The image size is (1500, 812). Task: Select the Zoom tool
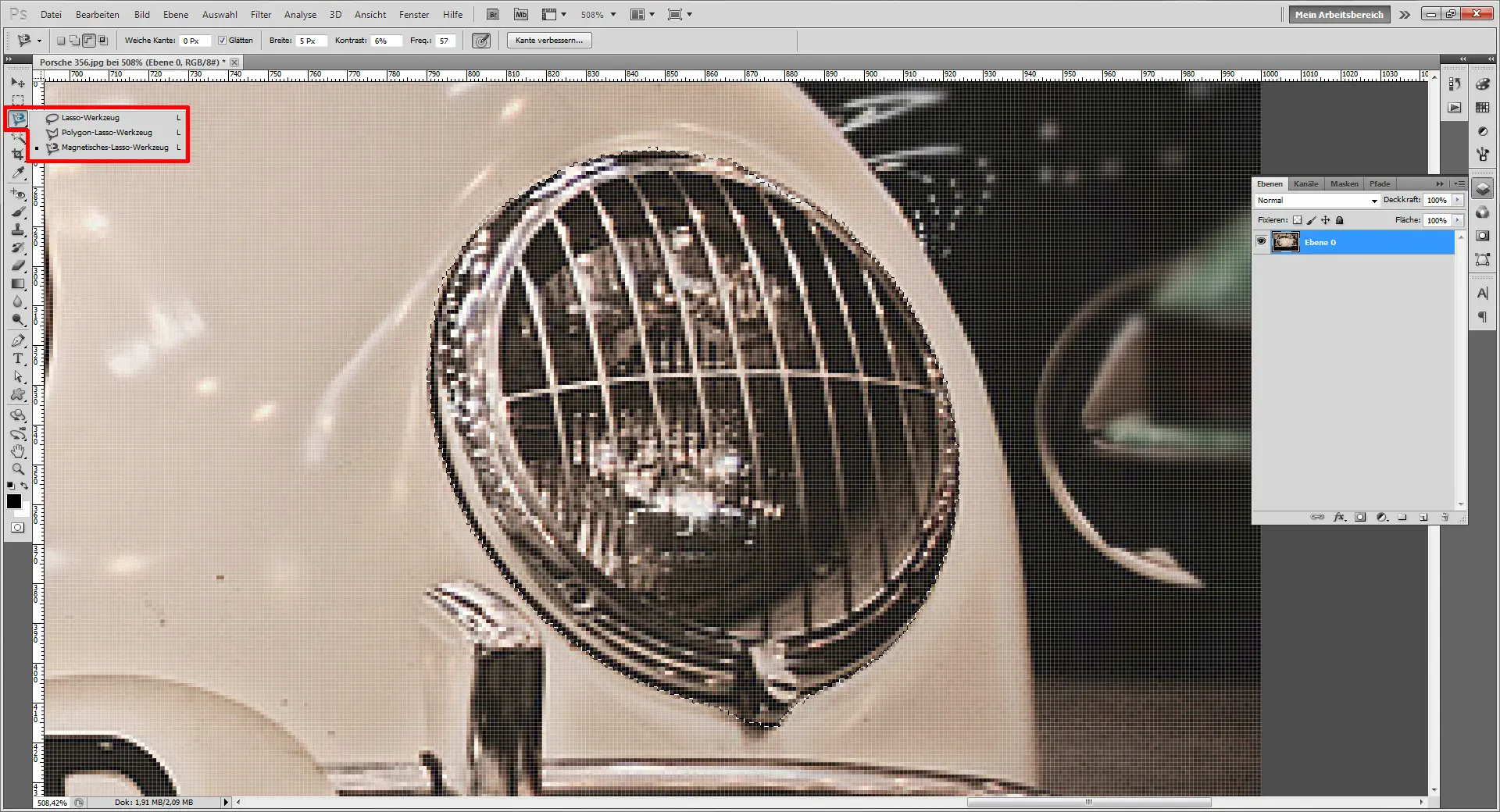coord(17,469)
